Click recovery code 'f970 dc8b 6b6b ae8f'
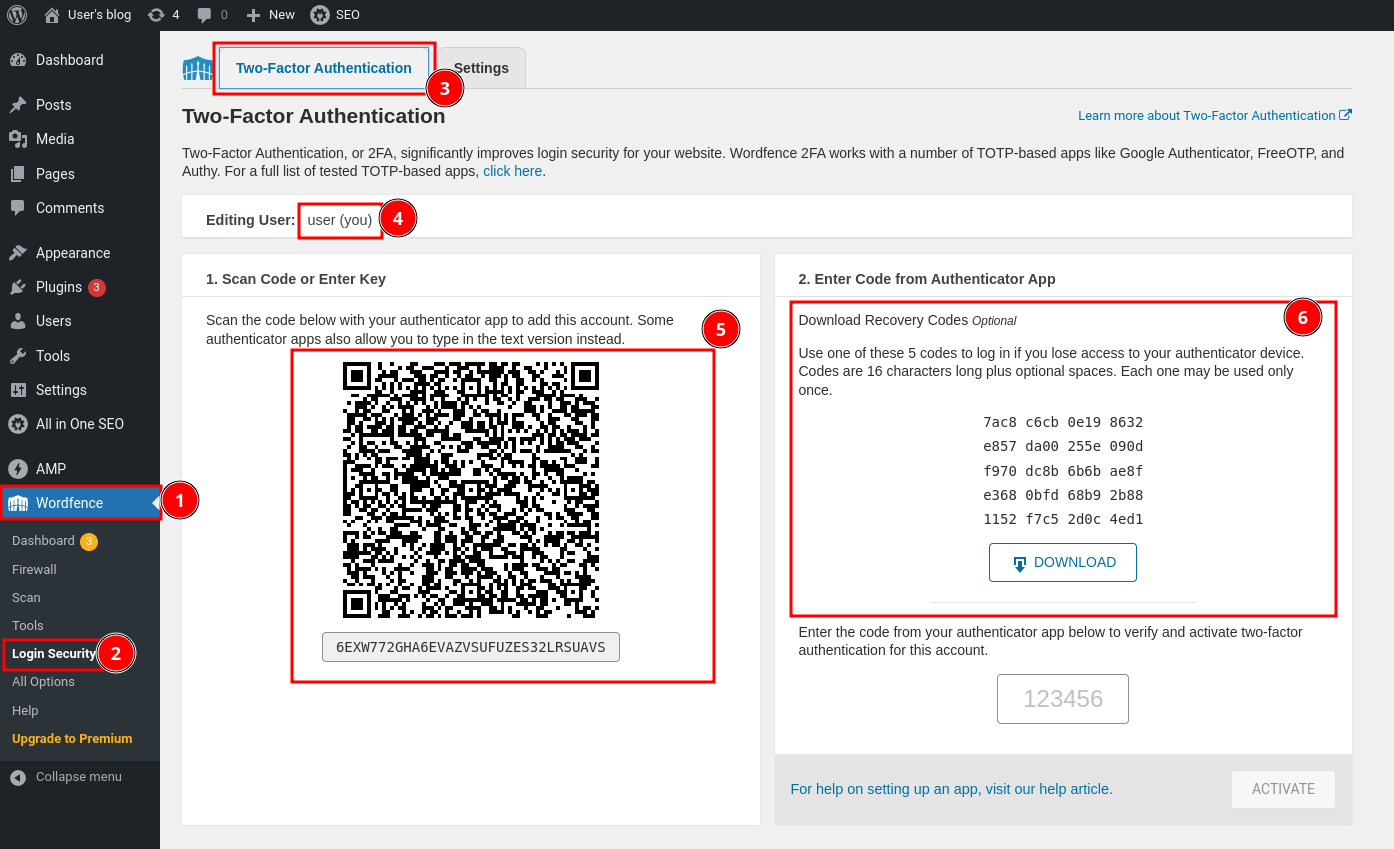 pos(1063,471)
